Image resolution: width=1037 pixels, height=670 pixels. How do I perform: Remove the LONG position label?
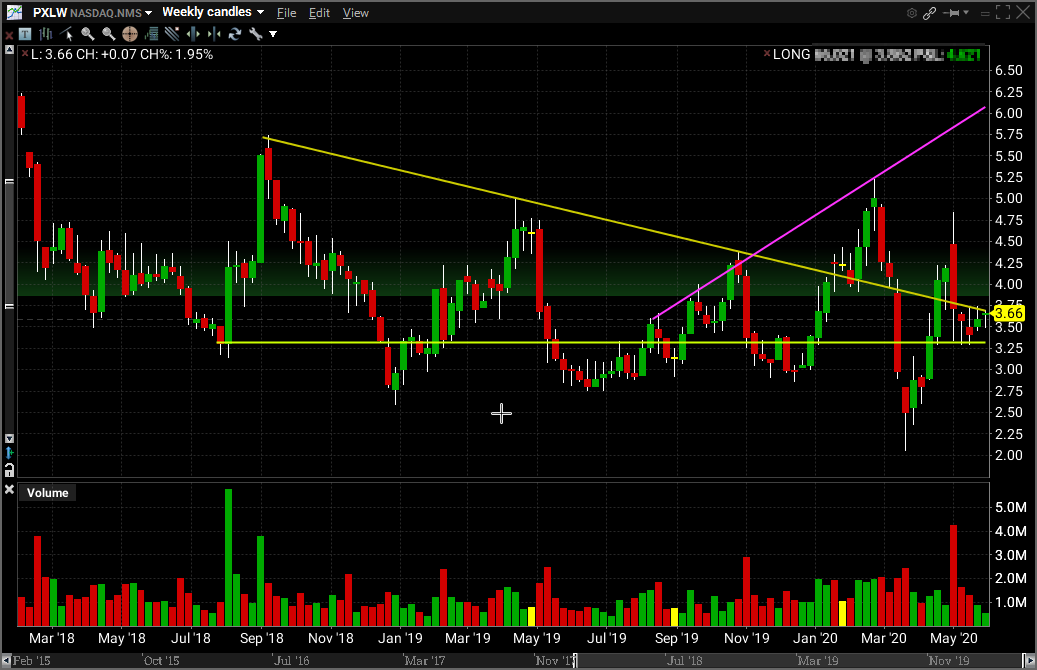pos(767,54)
